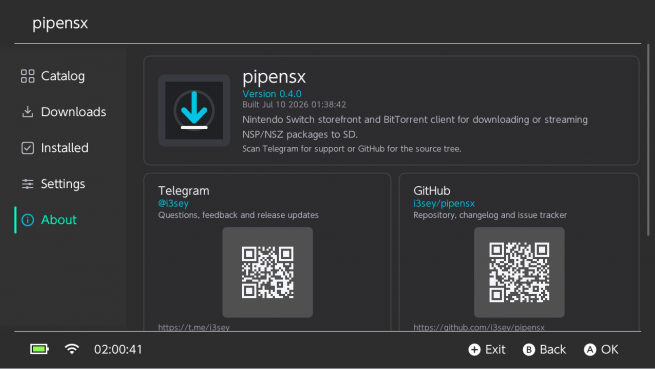Click the Version 0.4.0 text
The height and width of the screenshot is (369, 655).
point(272,94)
